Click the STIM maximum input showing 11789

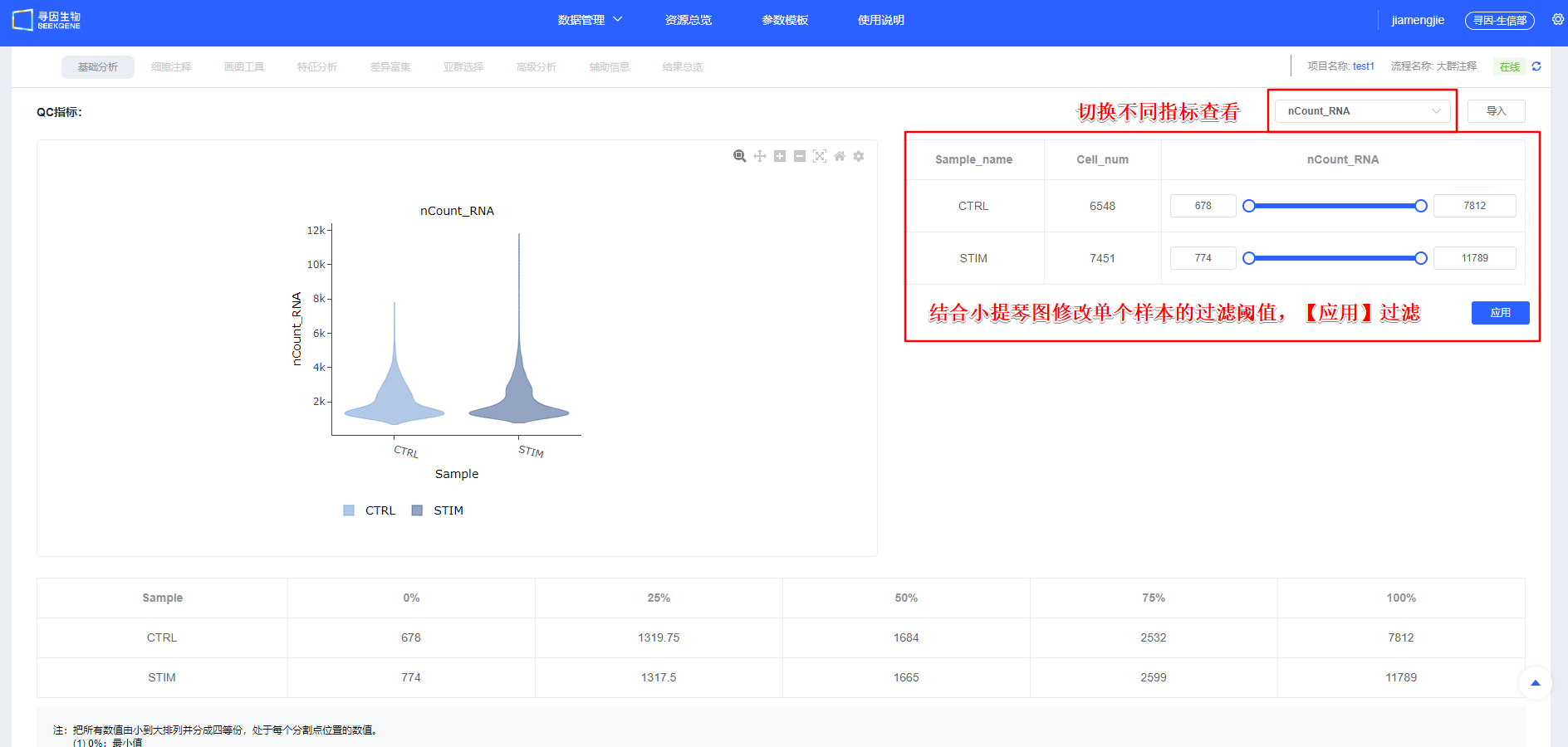pyautogui.click(x=1474, y=258)
